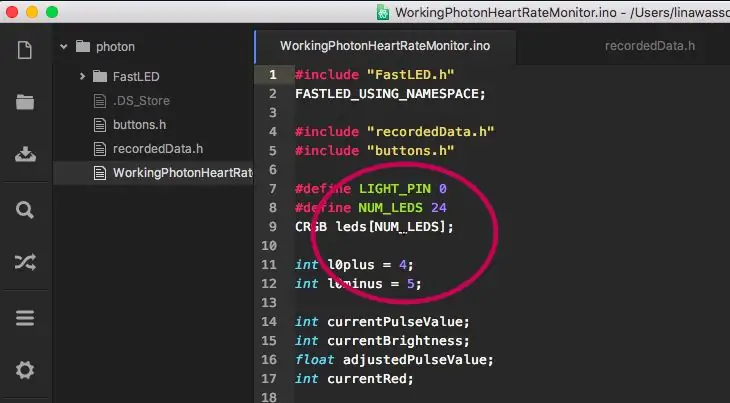730x403 pixels.
Task: Click LIGHT_PIN define on line 7
Action: pos(395,188)
